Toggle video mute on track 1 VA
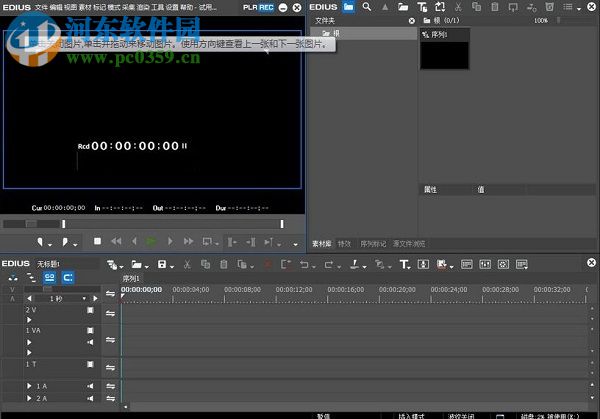The height and width of the screenshot is (419, 600). (x=90, y=330)
